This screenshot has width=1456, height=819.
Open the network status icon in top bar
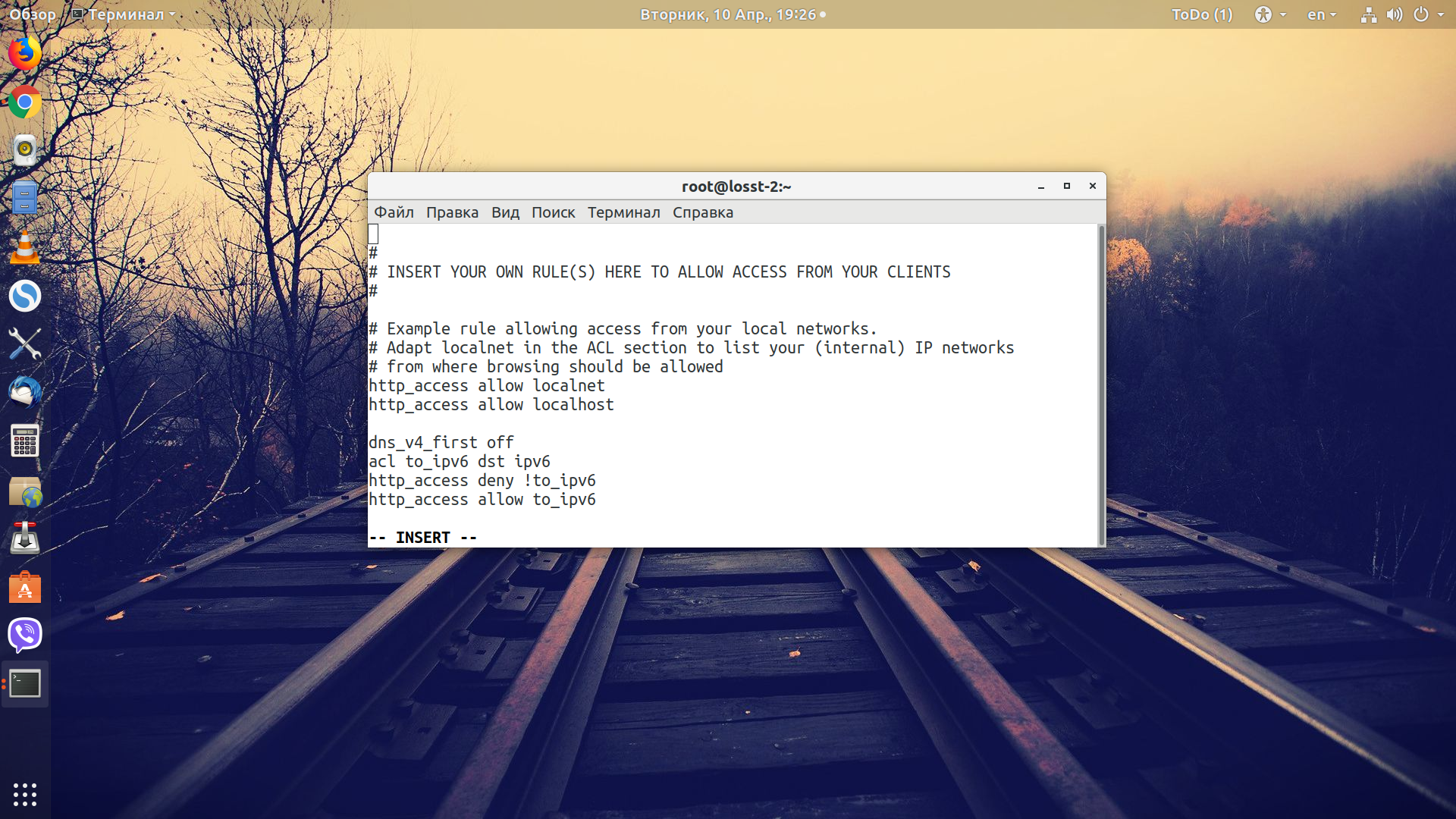pyautogui.click(x=1369, y=14)
